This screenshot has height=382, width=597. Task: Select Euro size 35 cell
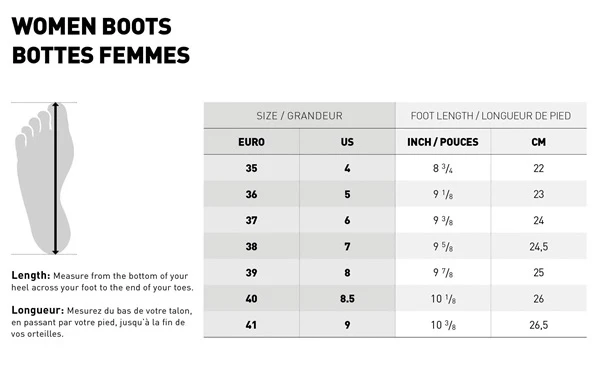pos(251,168)
